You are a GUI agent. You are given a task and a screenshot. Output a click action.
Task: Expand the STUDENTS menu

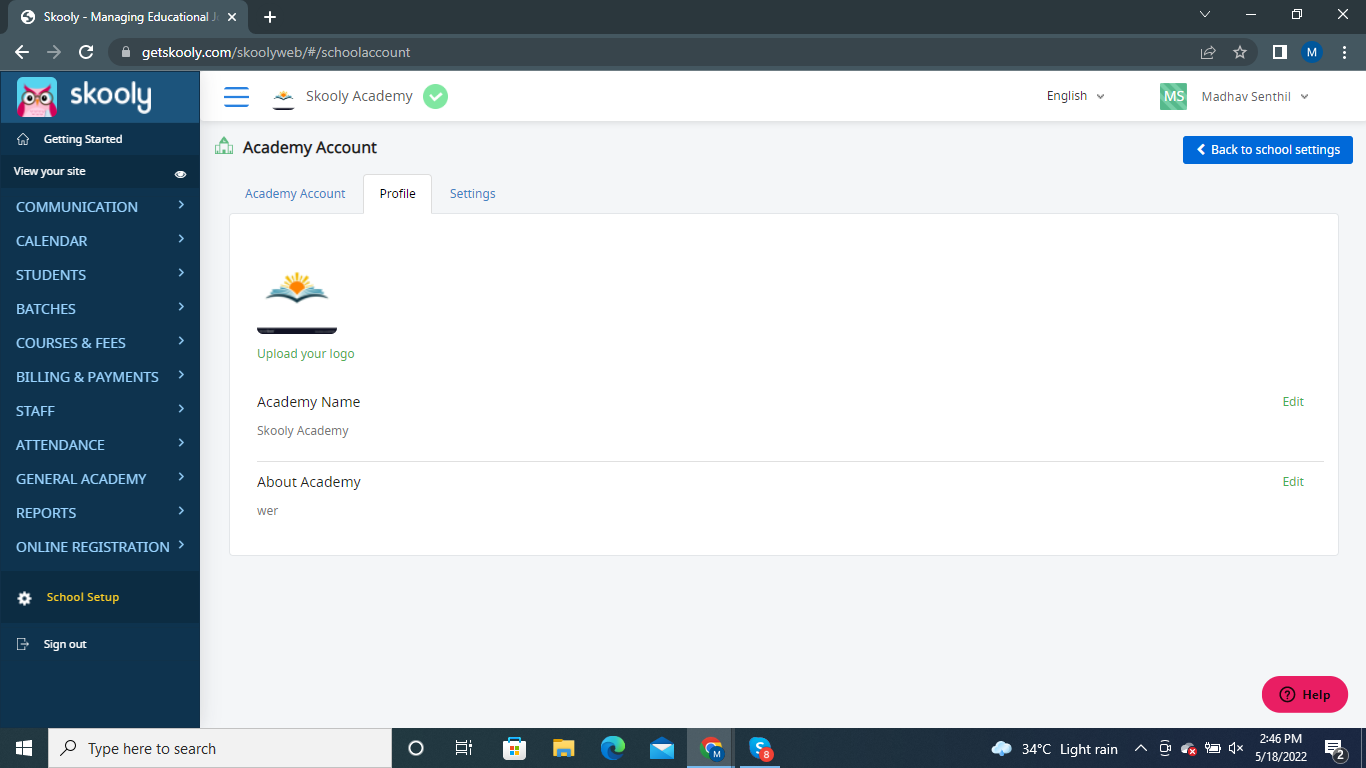tap(100, 275)
